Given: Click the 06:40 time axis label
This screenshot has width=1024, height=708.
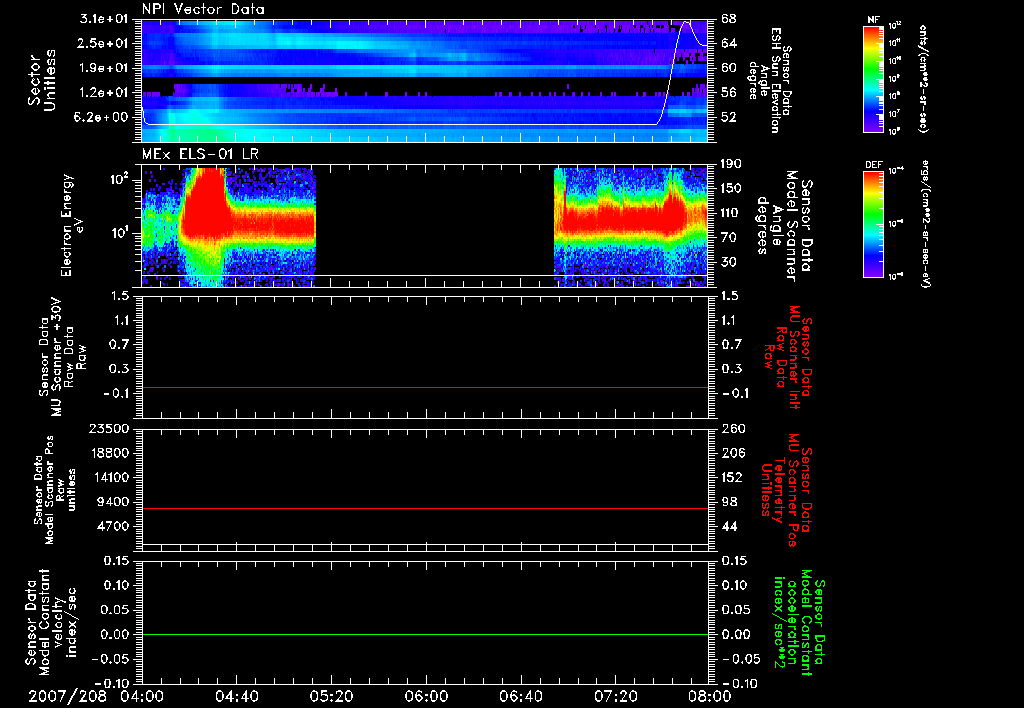Looking at the screenshot, I should [x=520, y=696].
